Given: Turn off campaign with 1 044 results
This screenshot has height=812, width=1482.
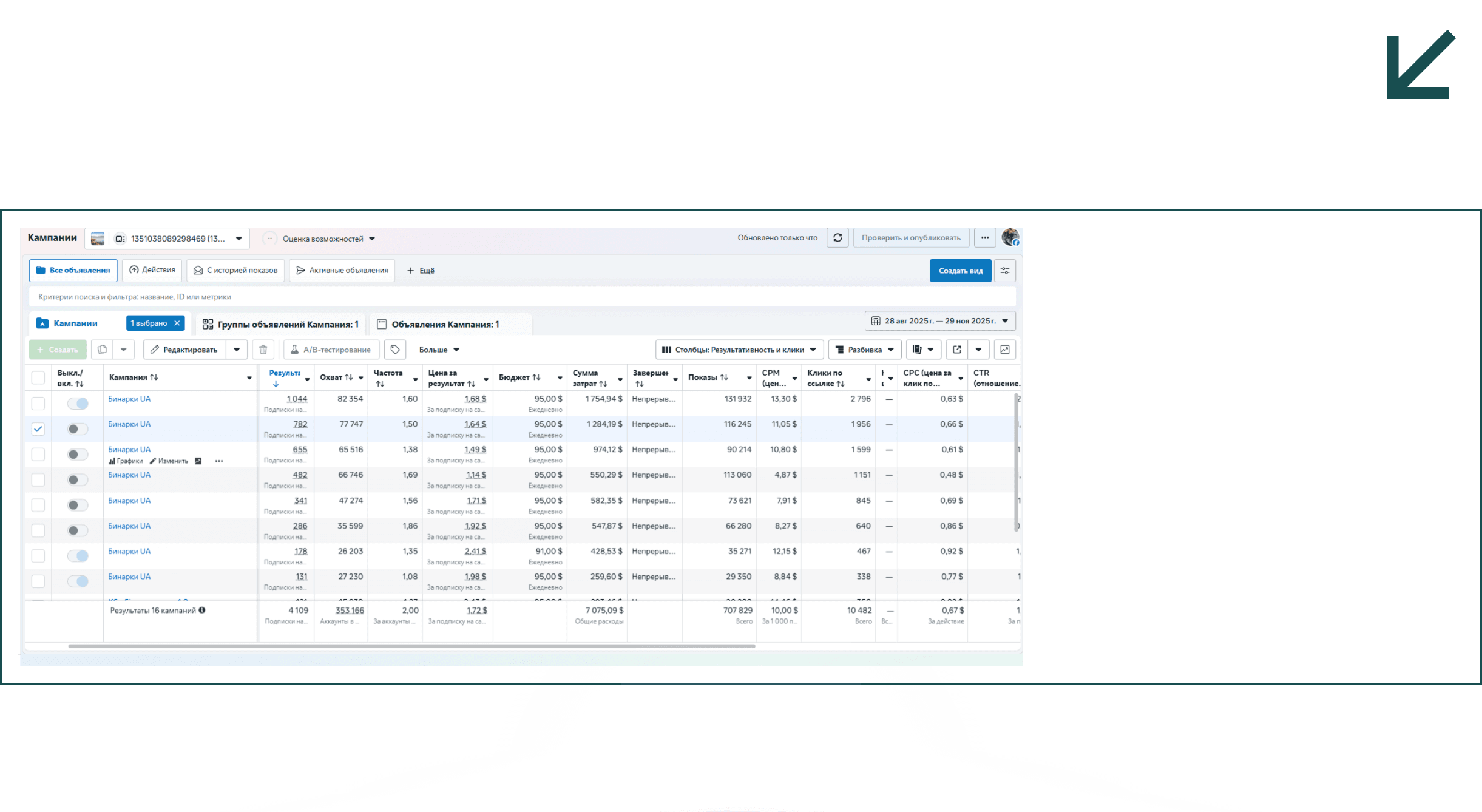Looking at the screenshot, I should click(x=78, y=404).
